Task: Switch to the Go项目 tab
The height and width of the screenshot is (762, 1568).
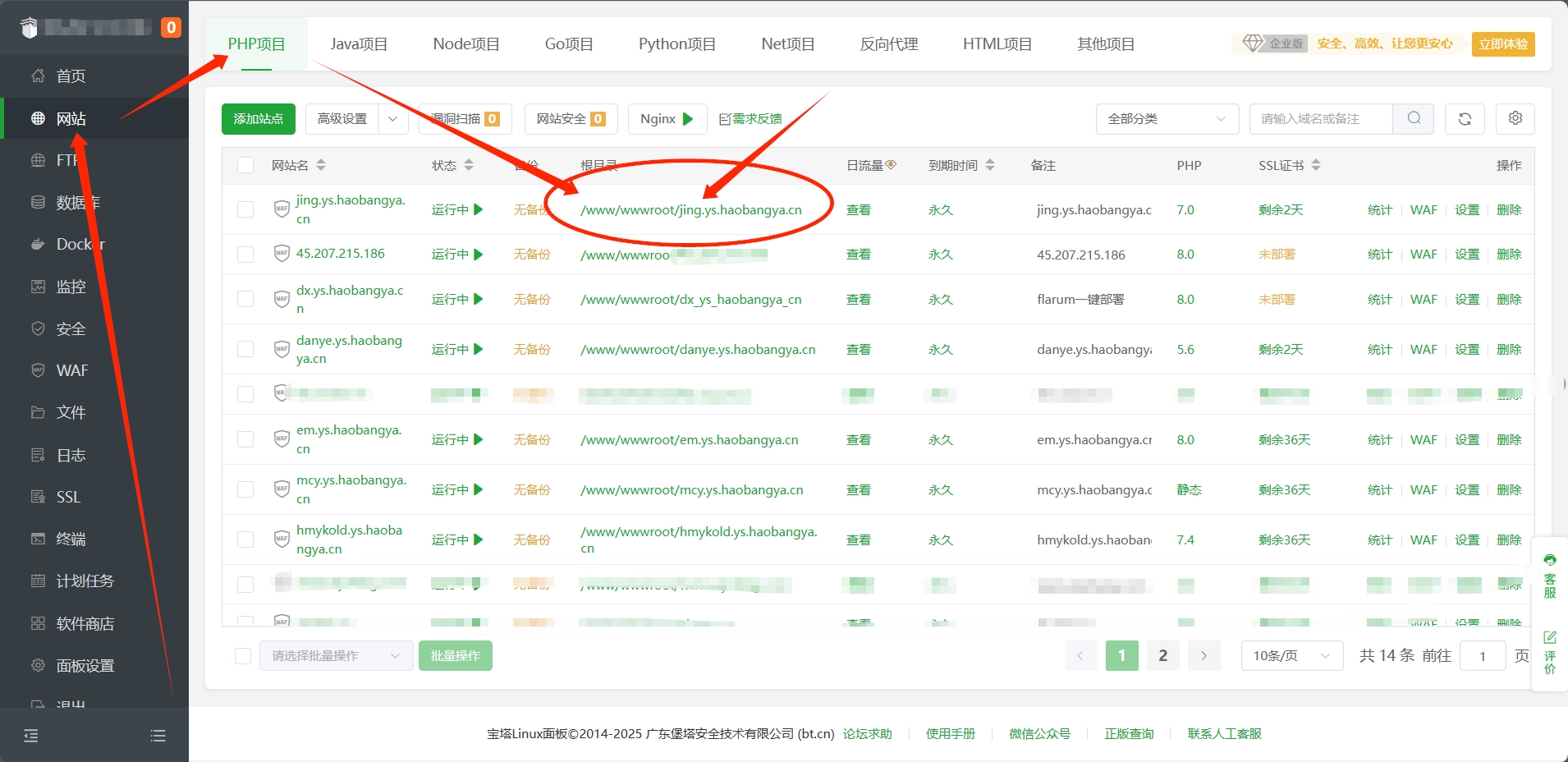Action: tap(569, 44)
